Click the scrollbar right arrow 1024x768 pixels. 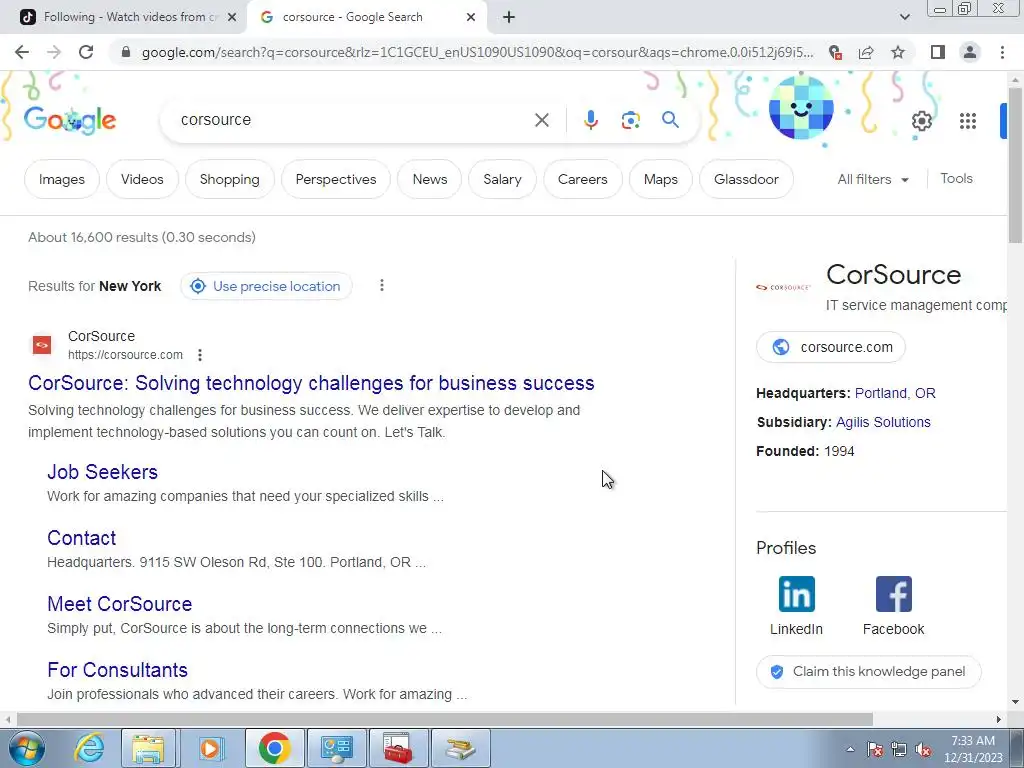998,719
